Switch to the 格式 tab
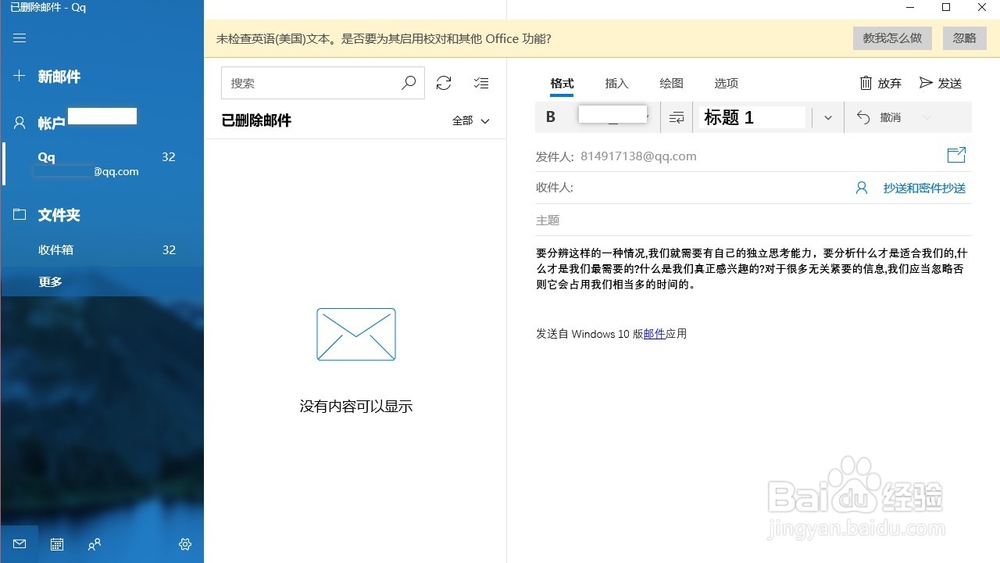The image size is (1000, 563). [562, 84]
